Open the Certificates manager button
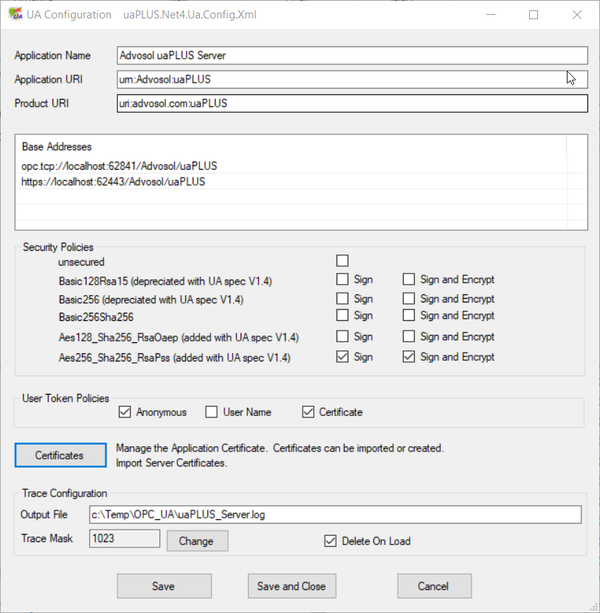 61,455
